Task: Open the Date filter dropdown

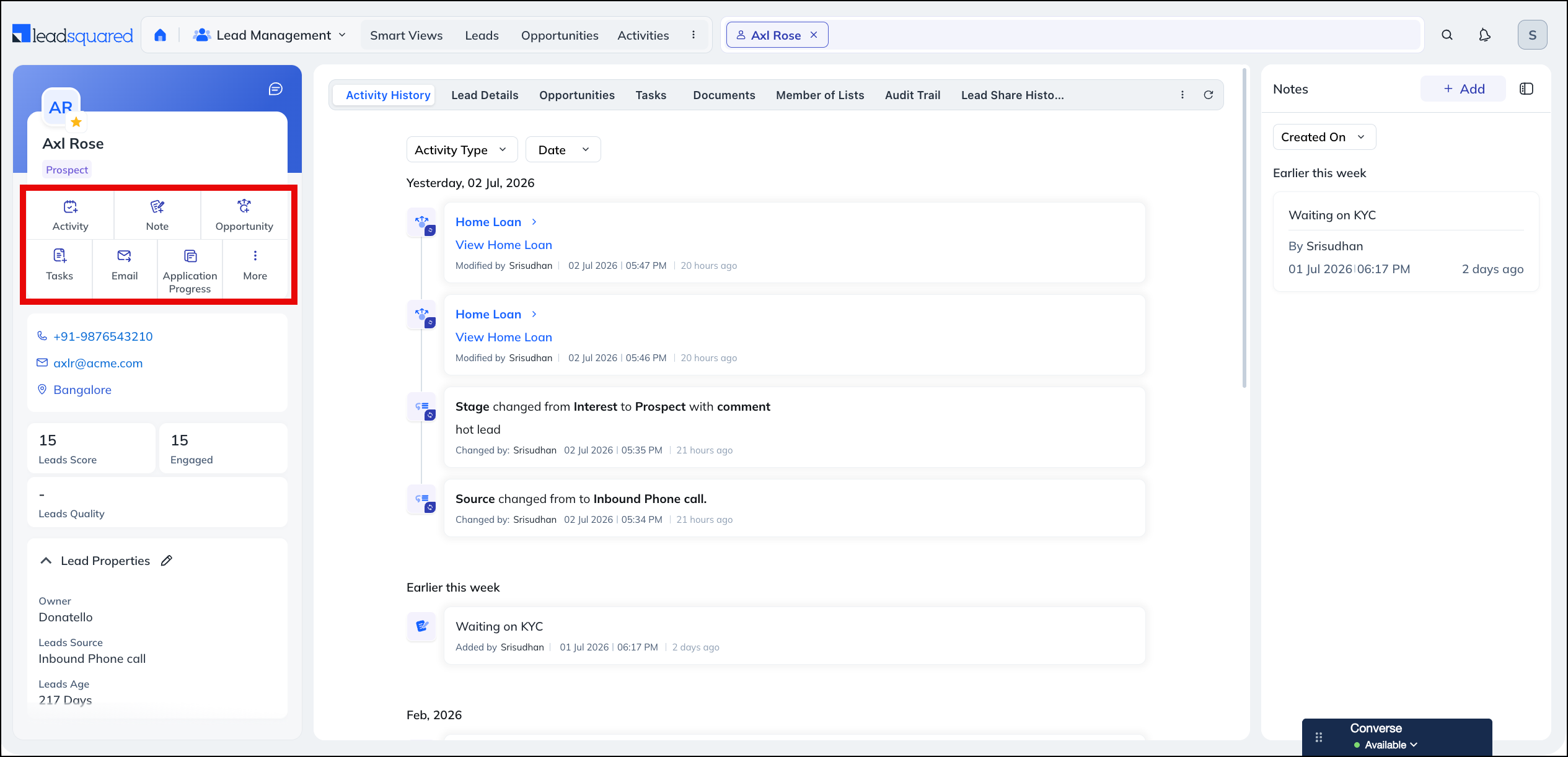Action: click(563, 150)
